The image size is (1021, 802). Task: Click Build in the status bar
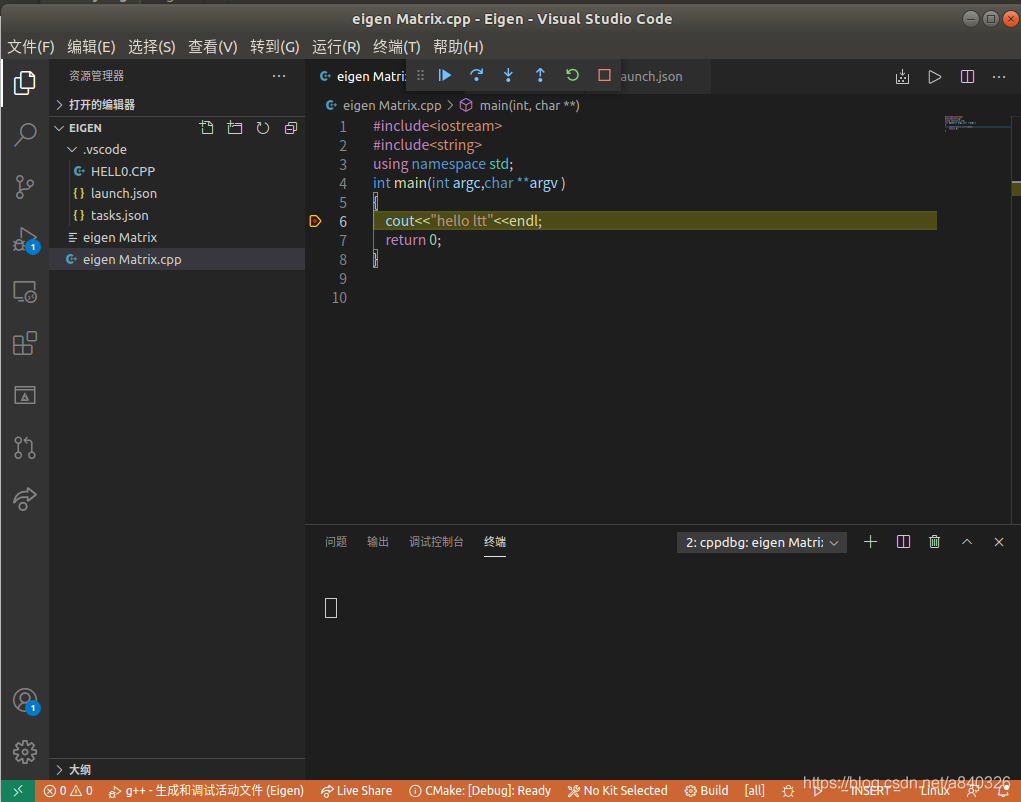[x=706, y=791]
